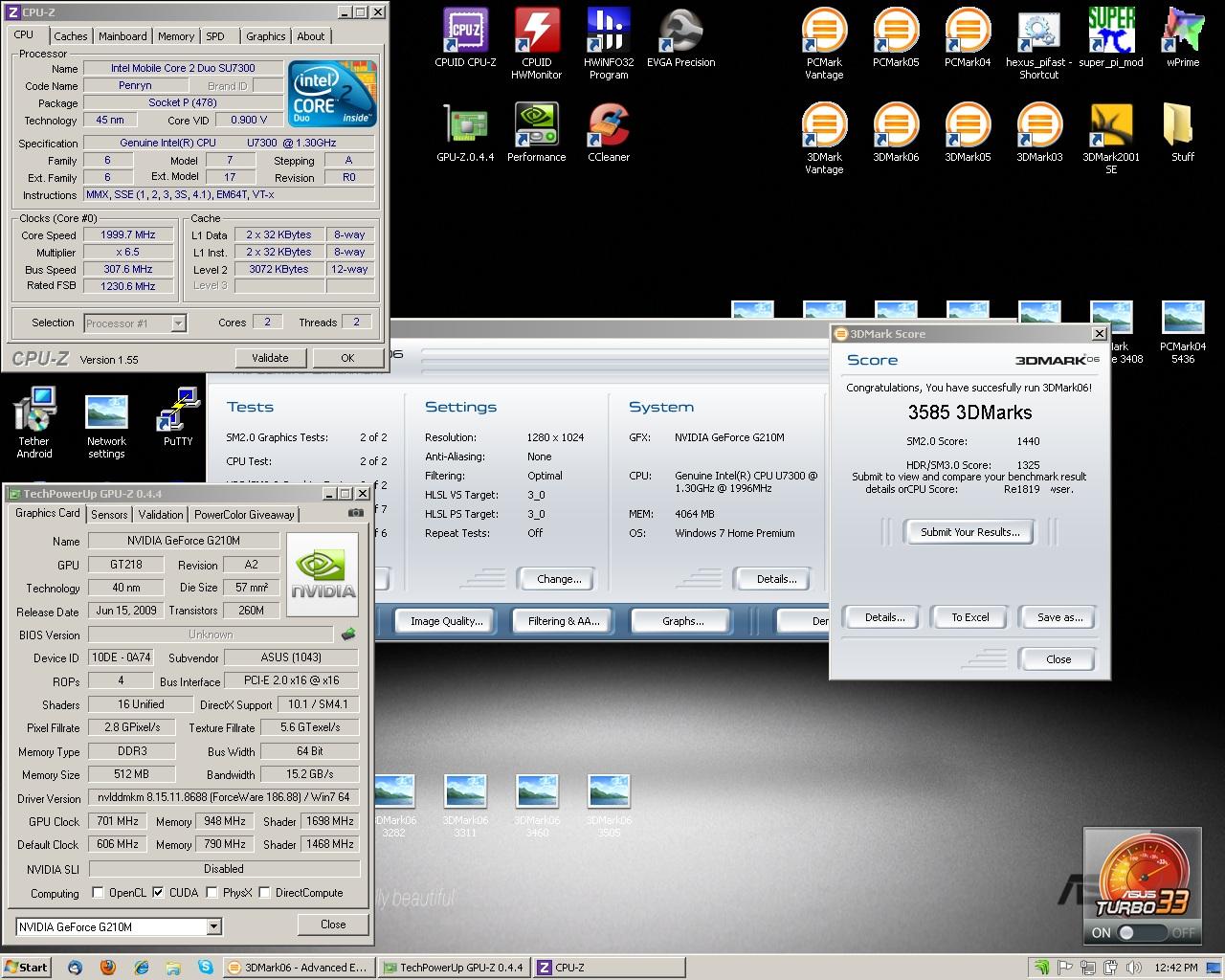Viewport: 1225px width, 980px height.
Task: Launch 3DMark2001 SE desktop icon
Action: pos(1111,139)
